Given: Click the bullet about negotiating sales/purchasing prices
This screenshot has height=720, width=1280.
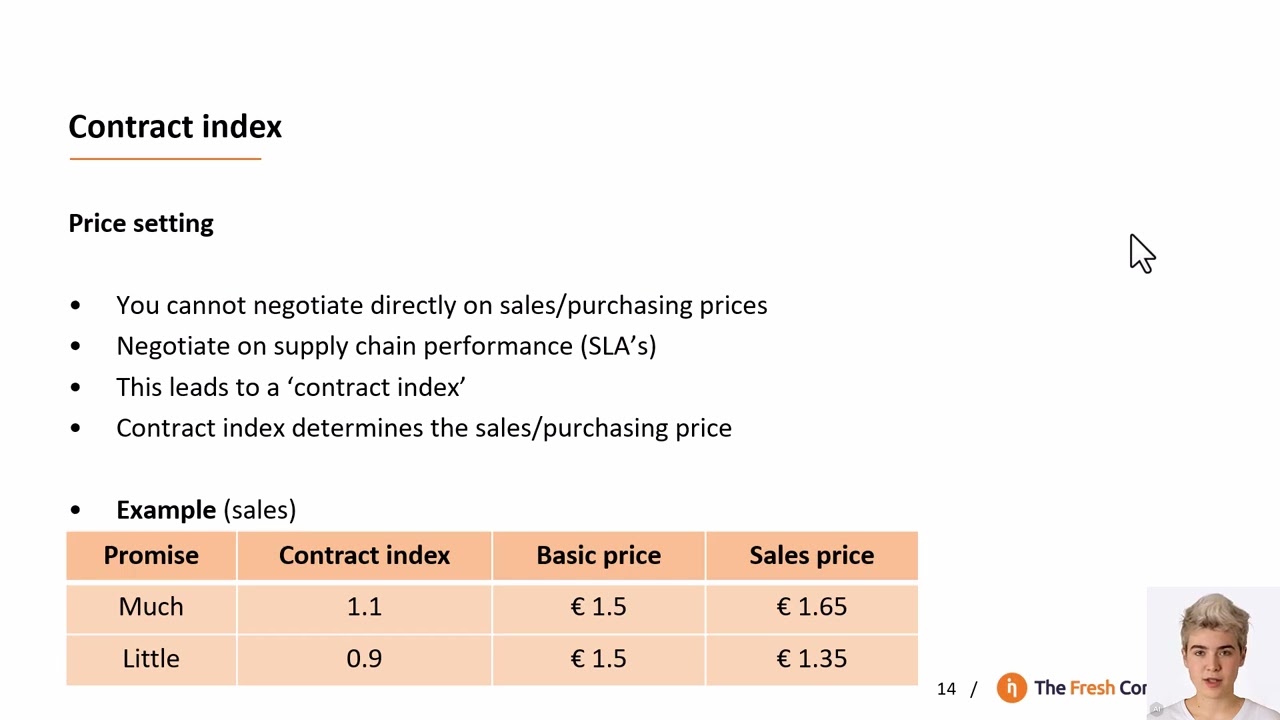Looking at the screenshot, I should 441,305.
